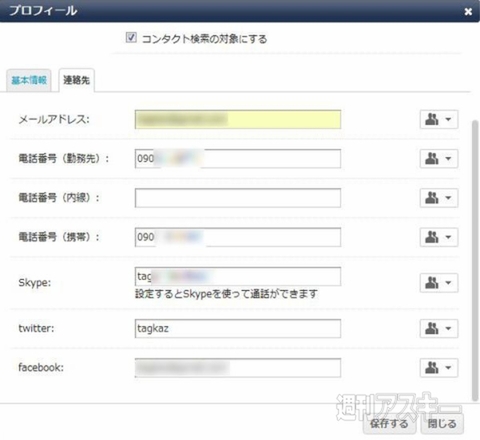Viewport: 480px width, 440px height.
Task: Open visibility dropdown for メールアドレス
Action: (439, 119)
